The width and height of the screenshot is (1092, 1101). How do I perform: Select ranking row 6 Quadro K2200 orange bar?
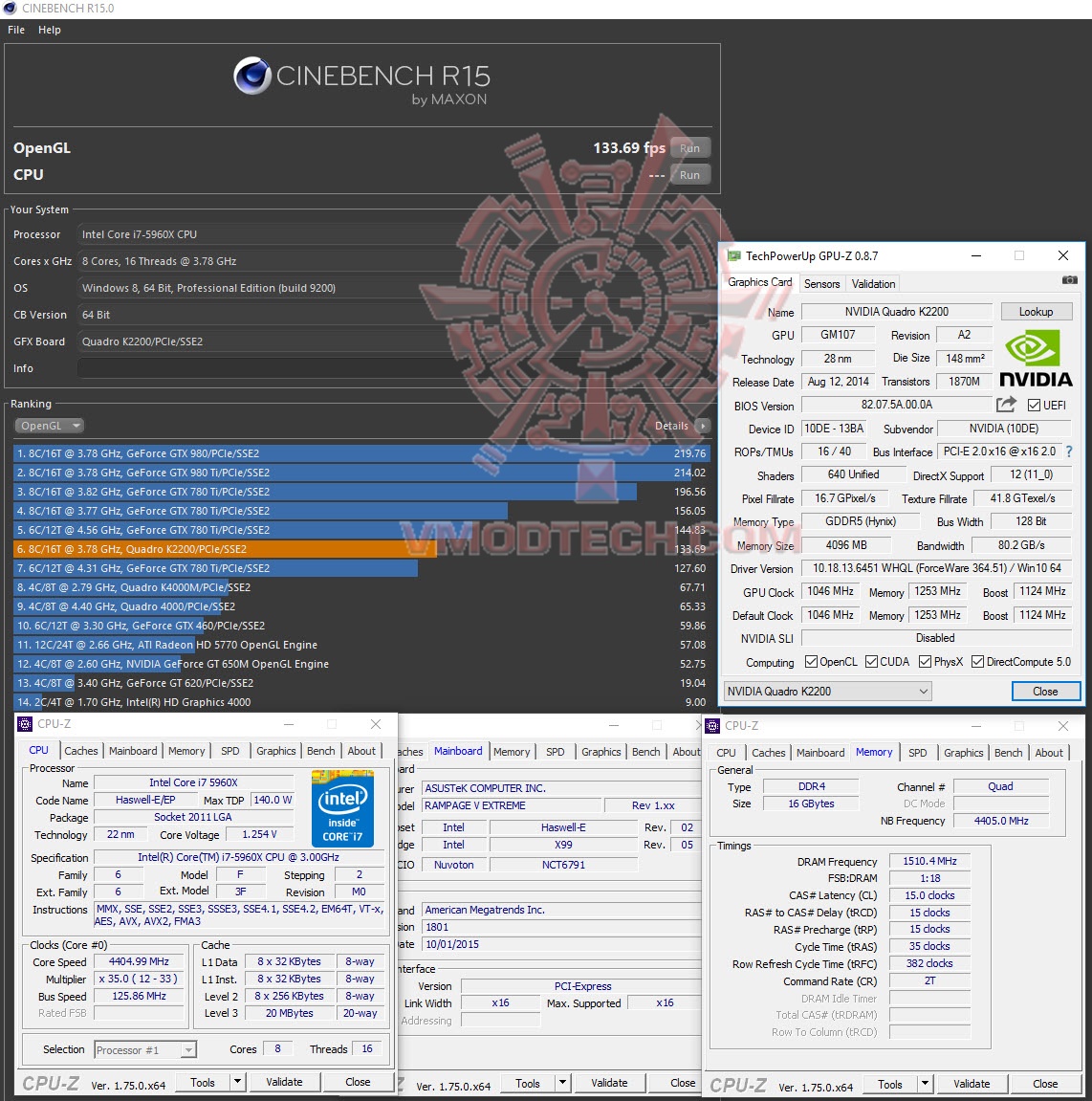[x=362, y=549]
